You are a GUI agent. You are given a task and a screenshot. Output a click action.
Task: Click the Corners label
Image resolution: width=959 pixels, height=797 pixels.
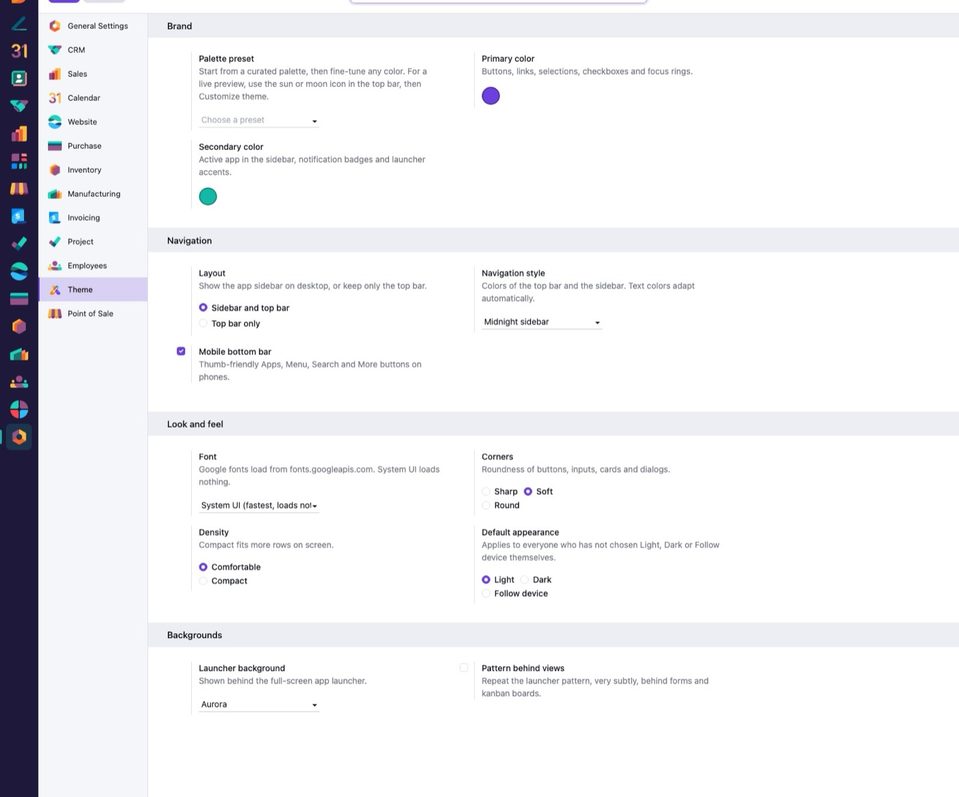pyautogui.click(x=497, y=456)
